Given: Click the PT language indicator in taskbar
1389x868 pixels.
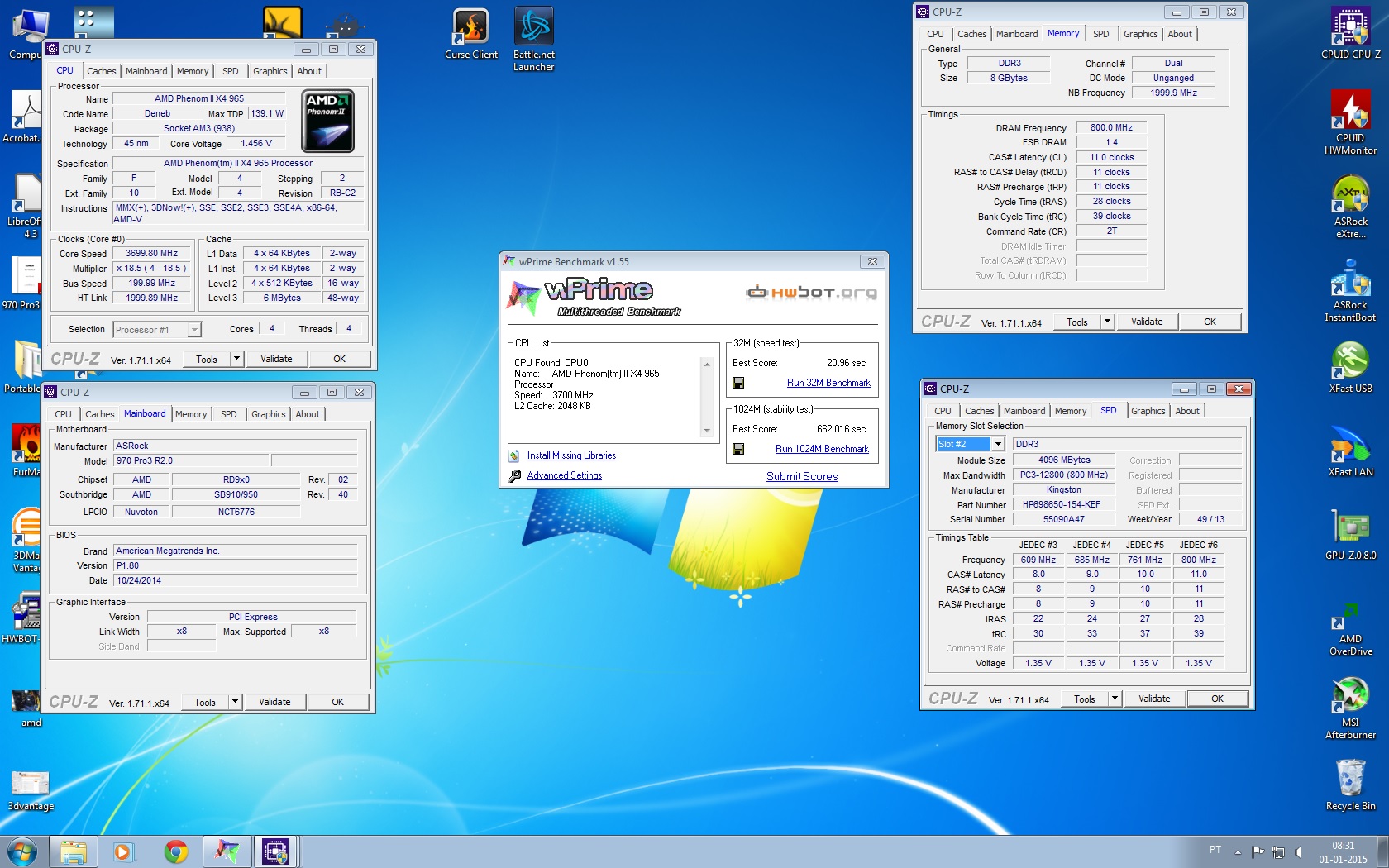Looking at the screenshot, I should [1215, 849].
